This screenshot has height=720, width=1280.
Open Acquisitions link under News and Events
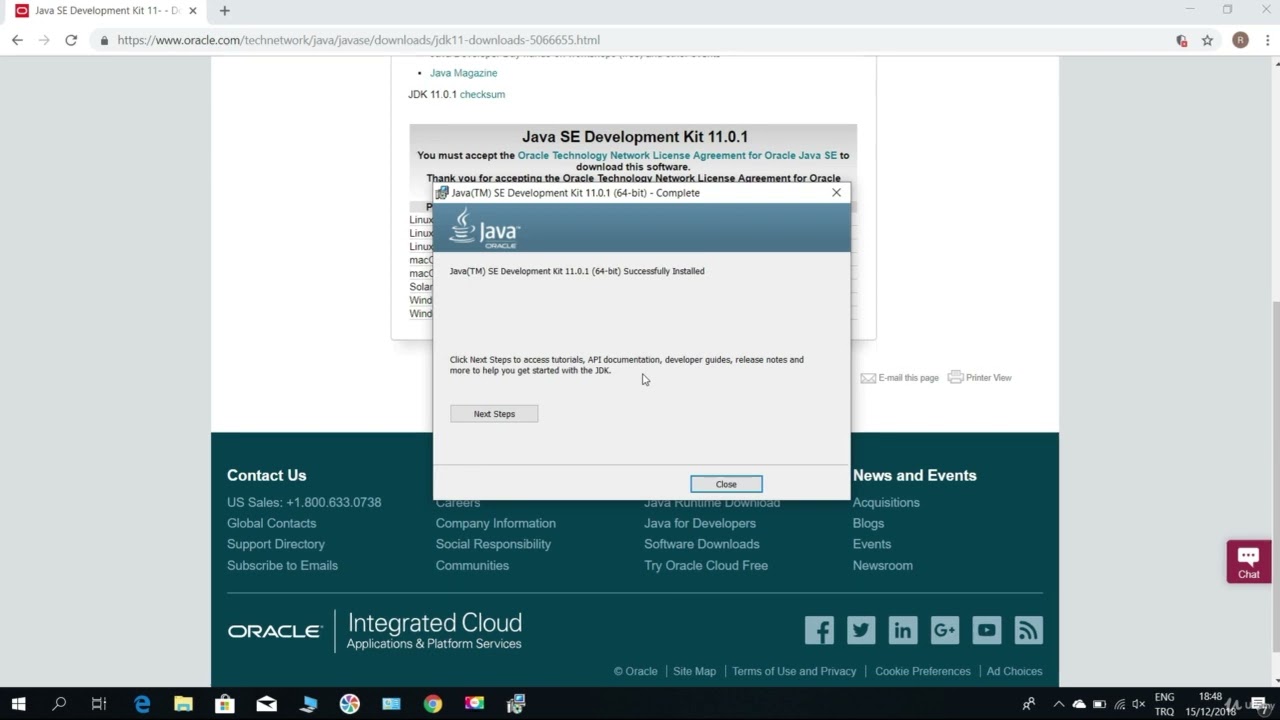pos(886,502)
